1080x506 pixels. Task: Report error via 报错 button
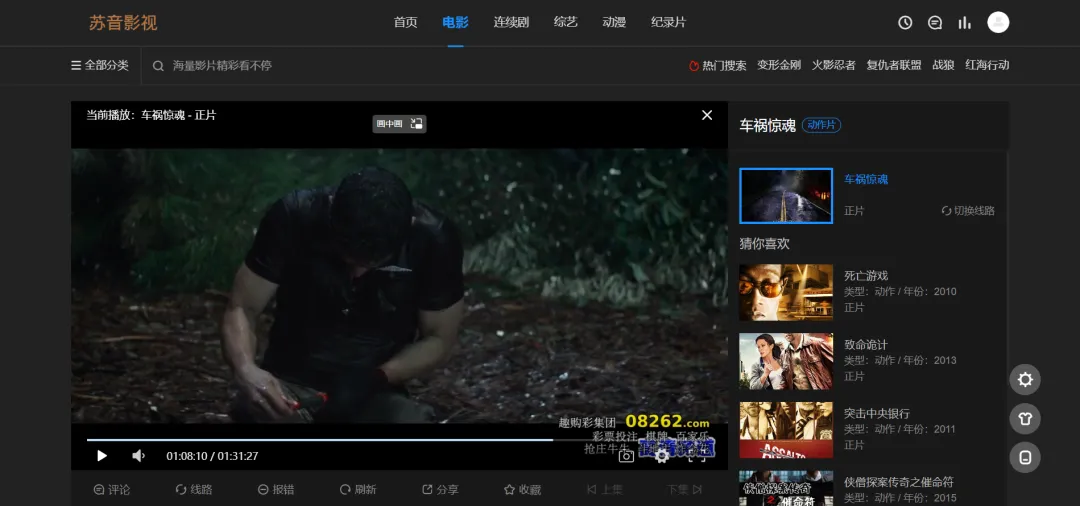pyautogui.click(x=276, y=489)
